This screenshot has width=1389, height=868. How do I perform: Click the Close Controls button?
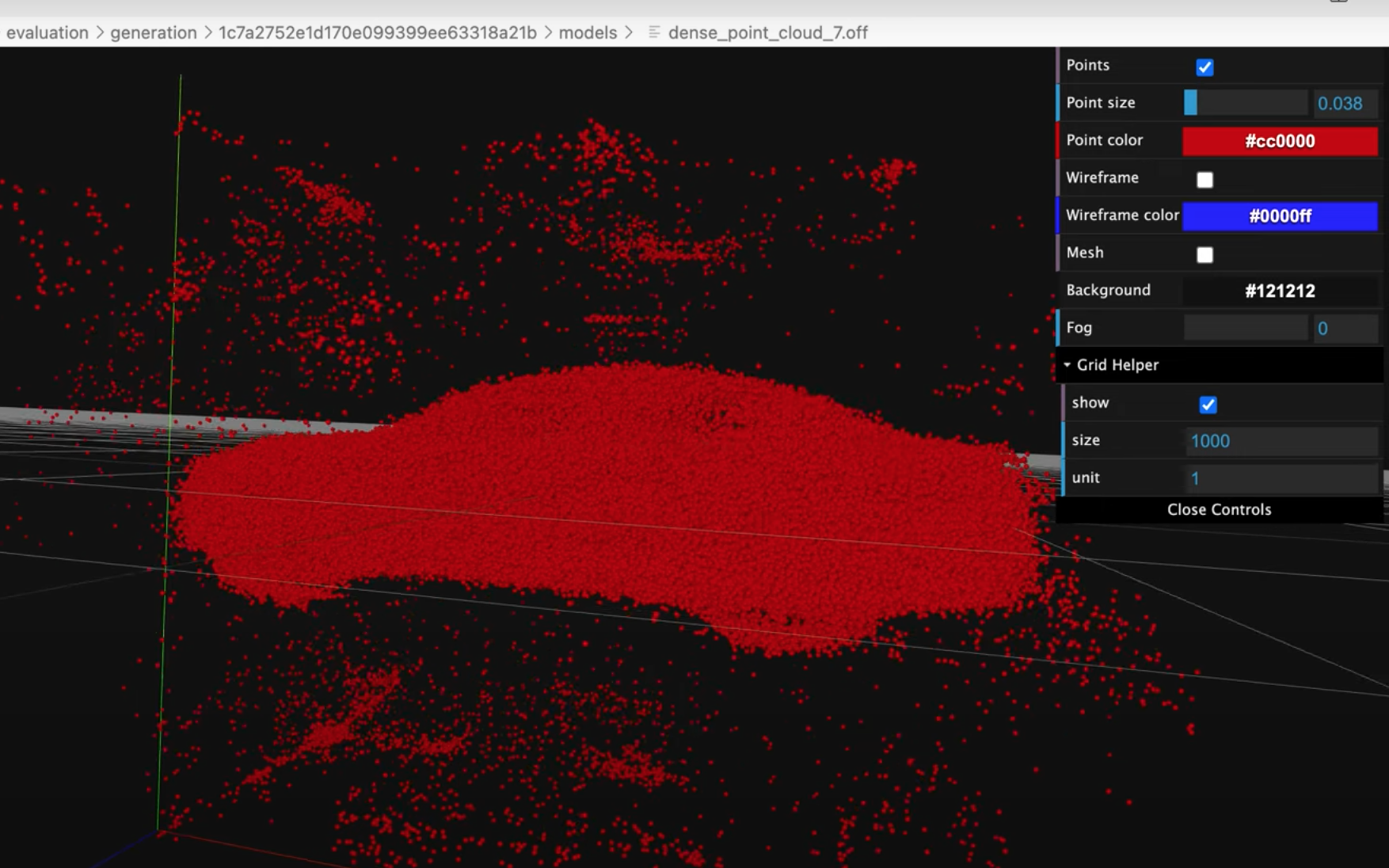tap(1219, 509)
